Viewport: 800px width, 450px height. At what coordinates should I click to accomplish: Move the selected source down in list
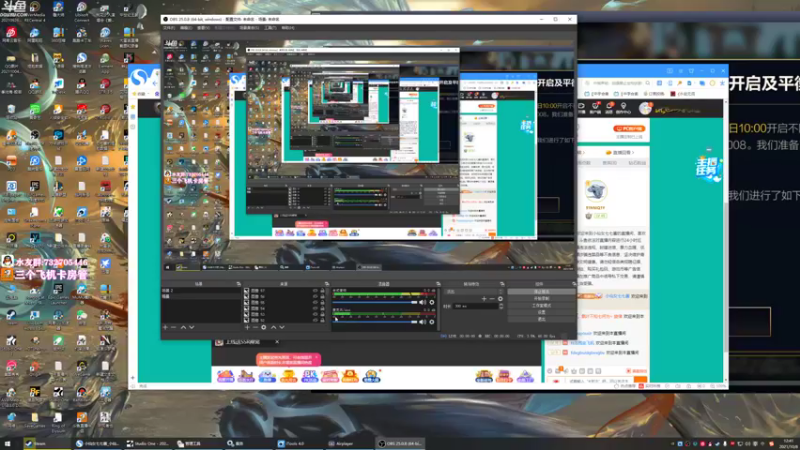282,328
